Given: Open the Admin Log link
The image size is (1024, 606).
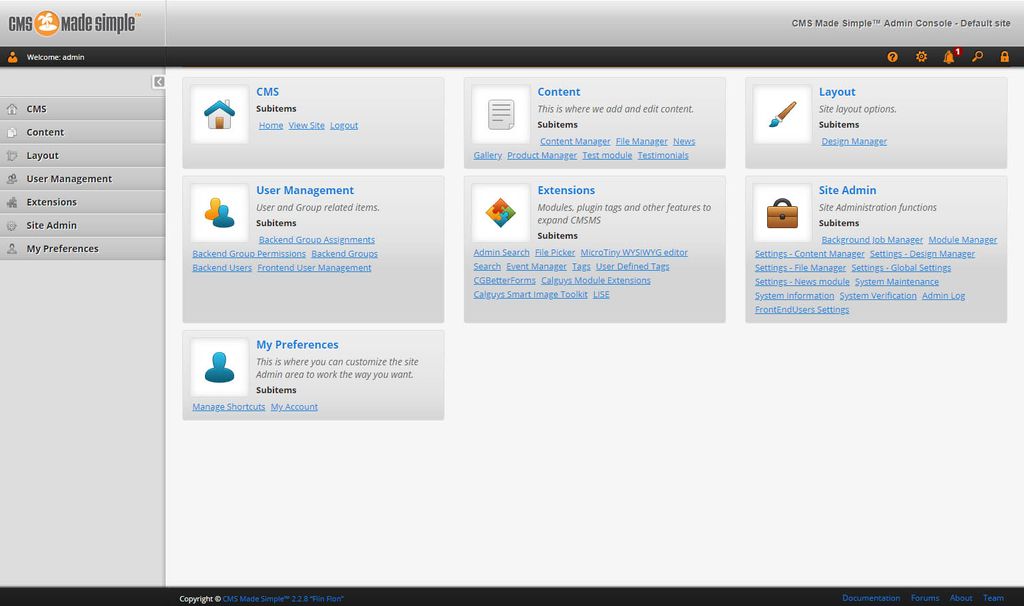Looking at the screenshot, I should pos(943,296).
